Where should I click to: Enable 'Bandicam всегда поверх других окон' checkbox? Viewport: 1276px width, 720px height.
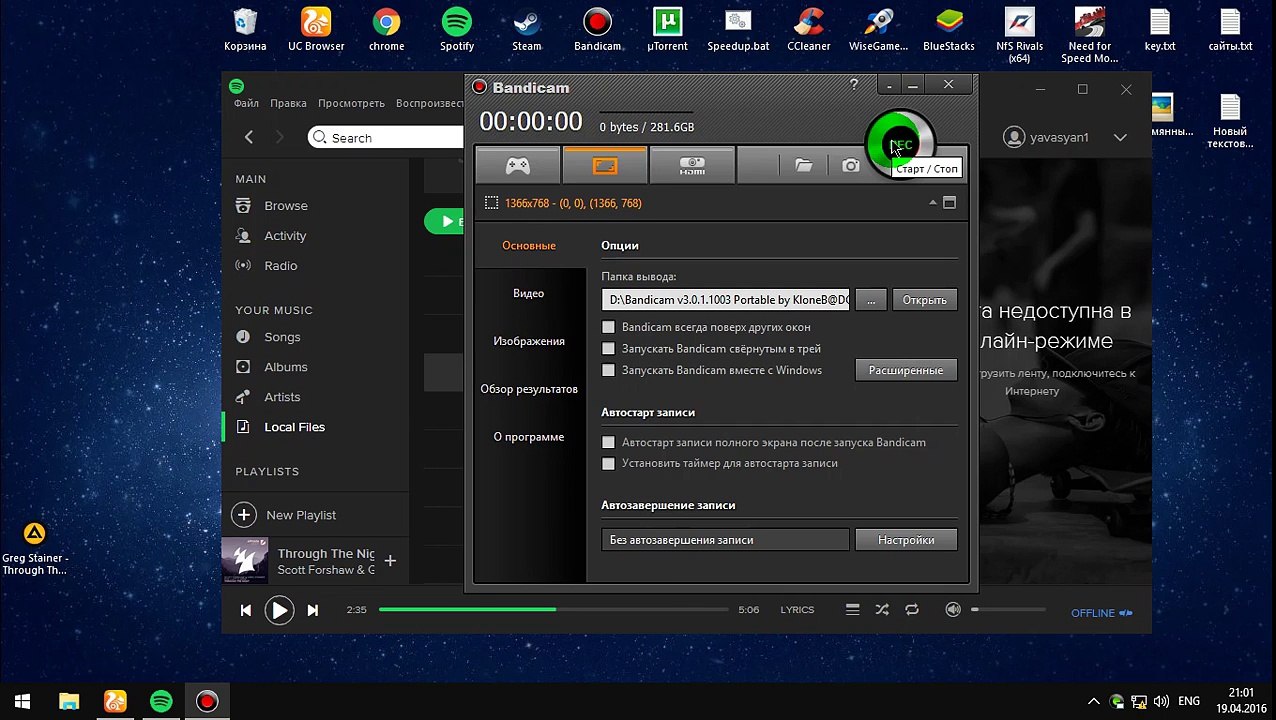pos(608,327)
